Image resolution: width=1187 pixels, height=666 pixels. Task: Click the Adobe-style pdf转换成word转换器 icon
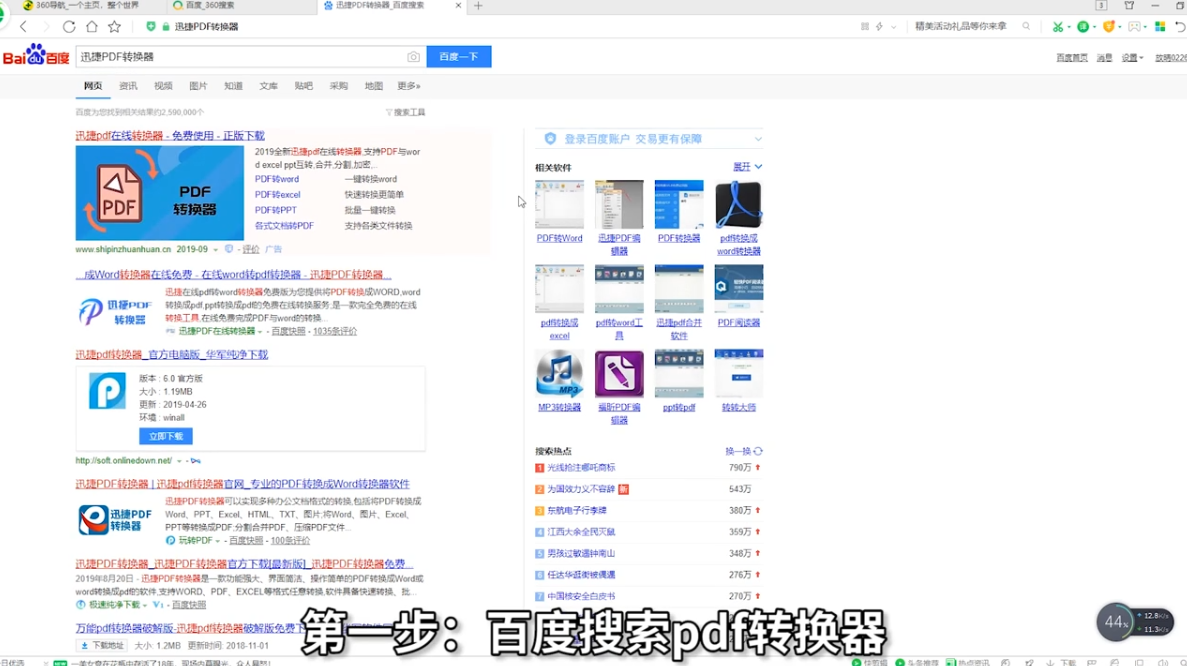[x=738, y=204]
